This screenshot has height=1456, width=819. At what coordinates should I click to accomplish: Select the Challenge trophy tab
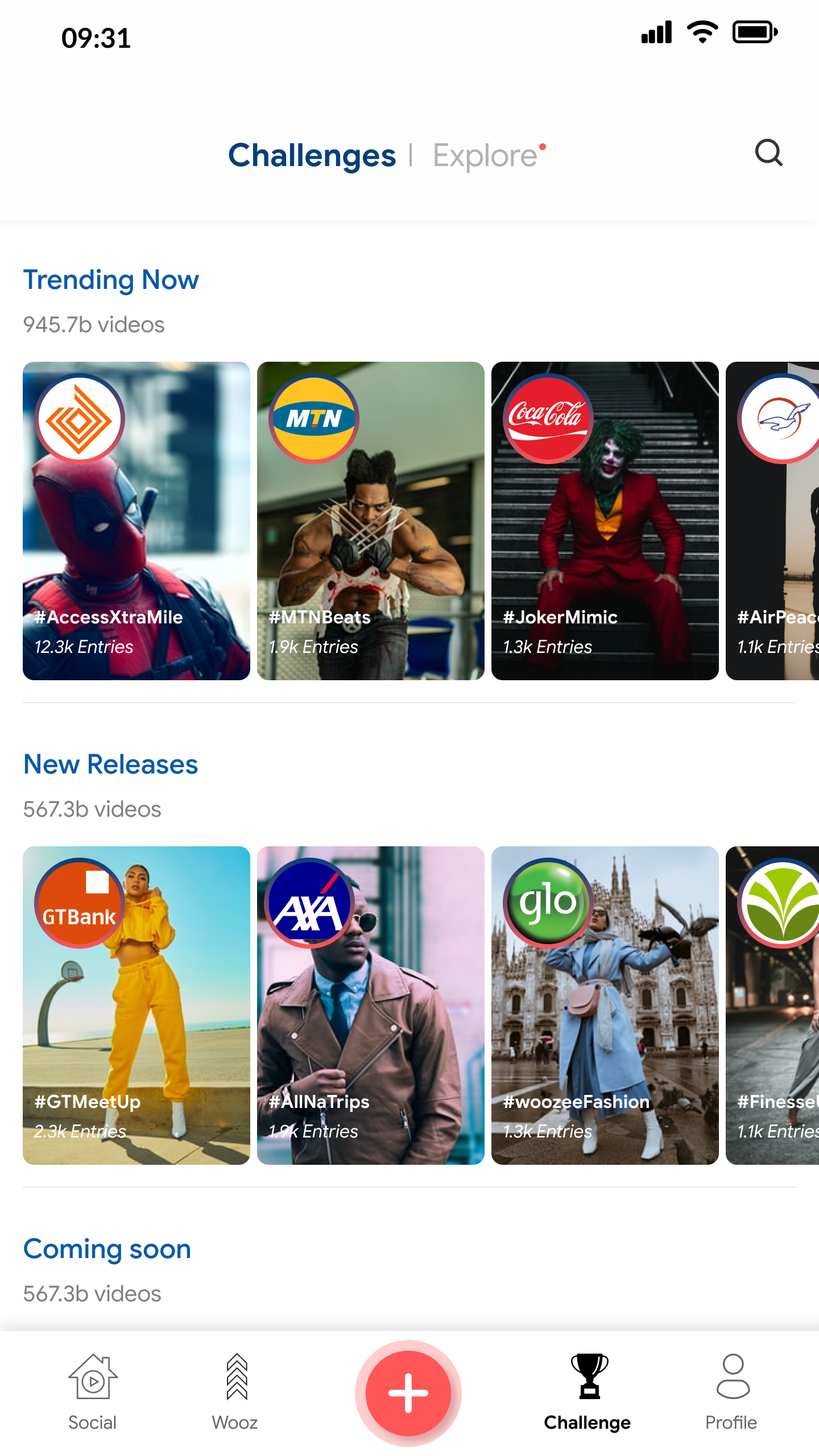588,1392
